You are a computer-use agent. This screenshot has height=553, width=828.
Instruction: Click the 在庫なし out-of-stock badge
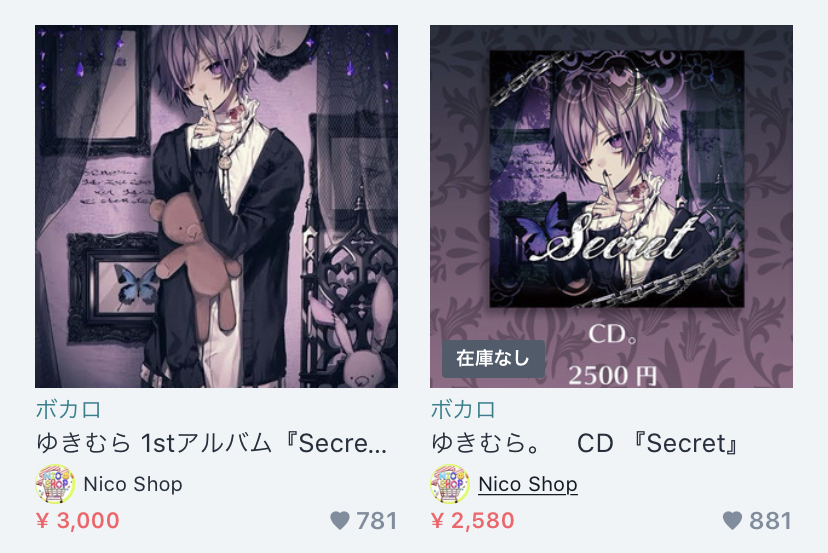pyautogui.click(x=493, y=359)
